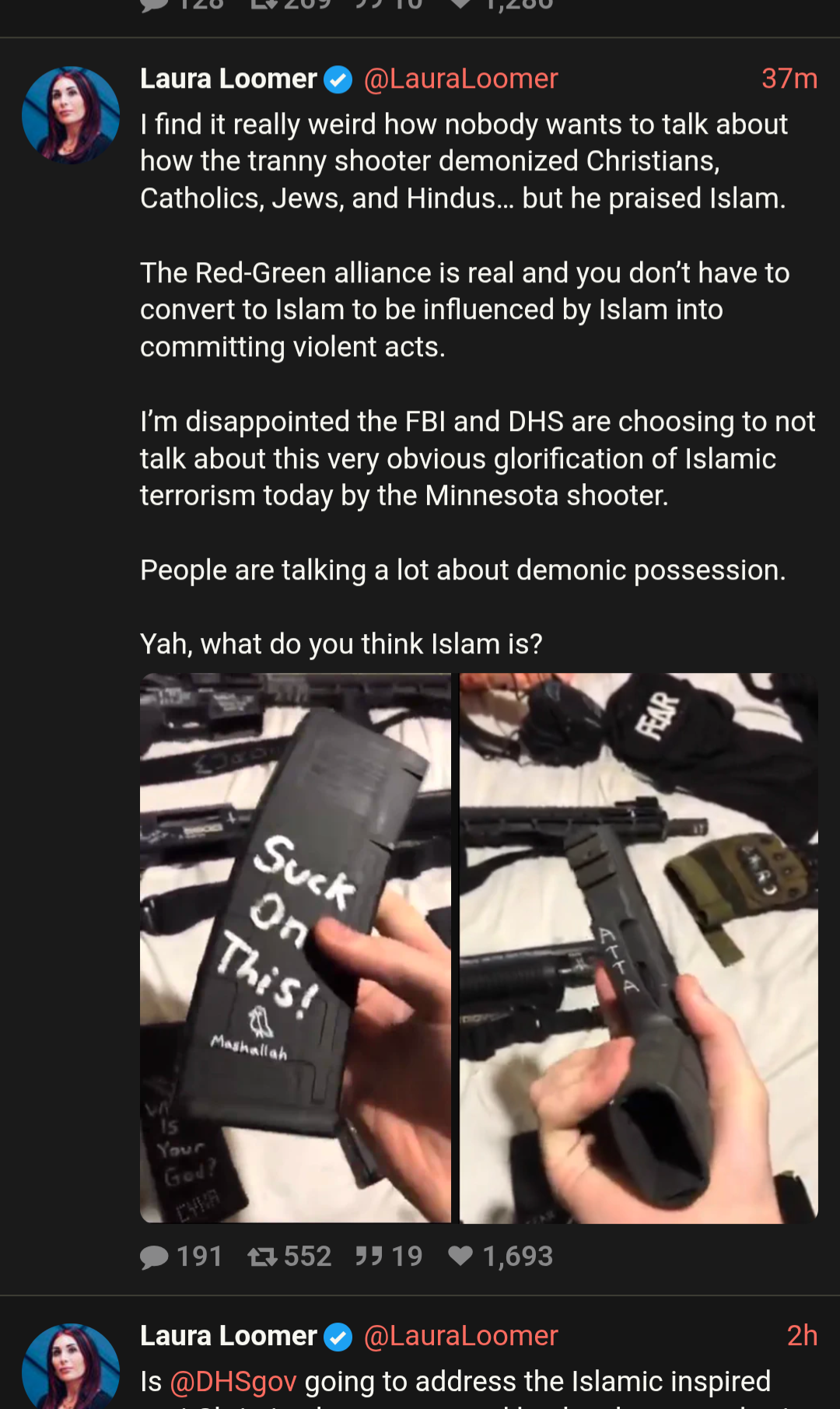
Task: Click the quote icon with 19
Action: click(x=369, y=1257)
